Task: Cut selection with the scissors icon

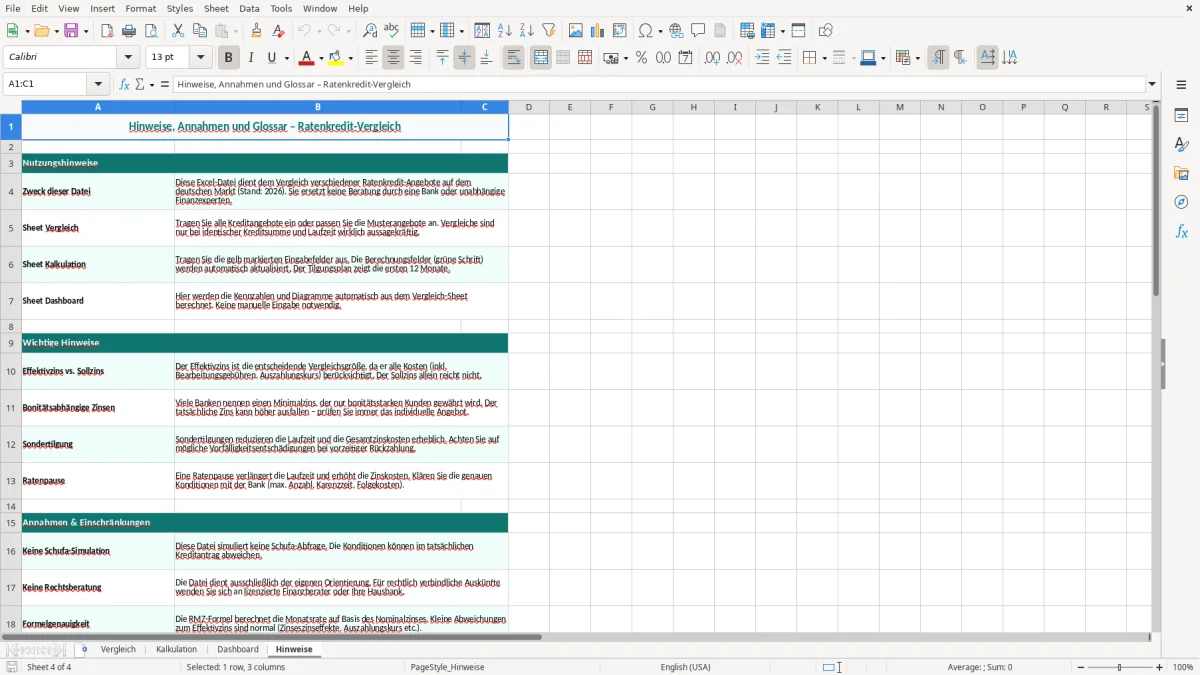Action: 178,31
